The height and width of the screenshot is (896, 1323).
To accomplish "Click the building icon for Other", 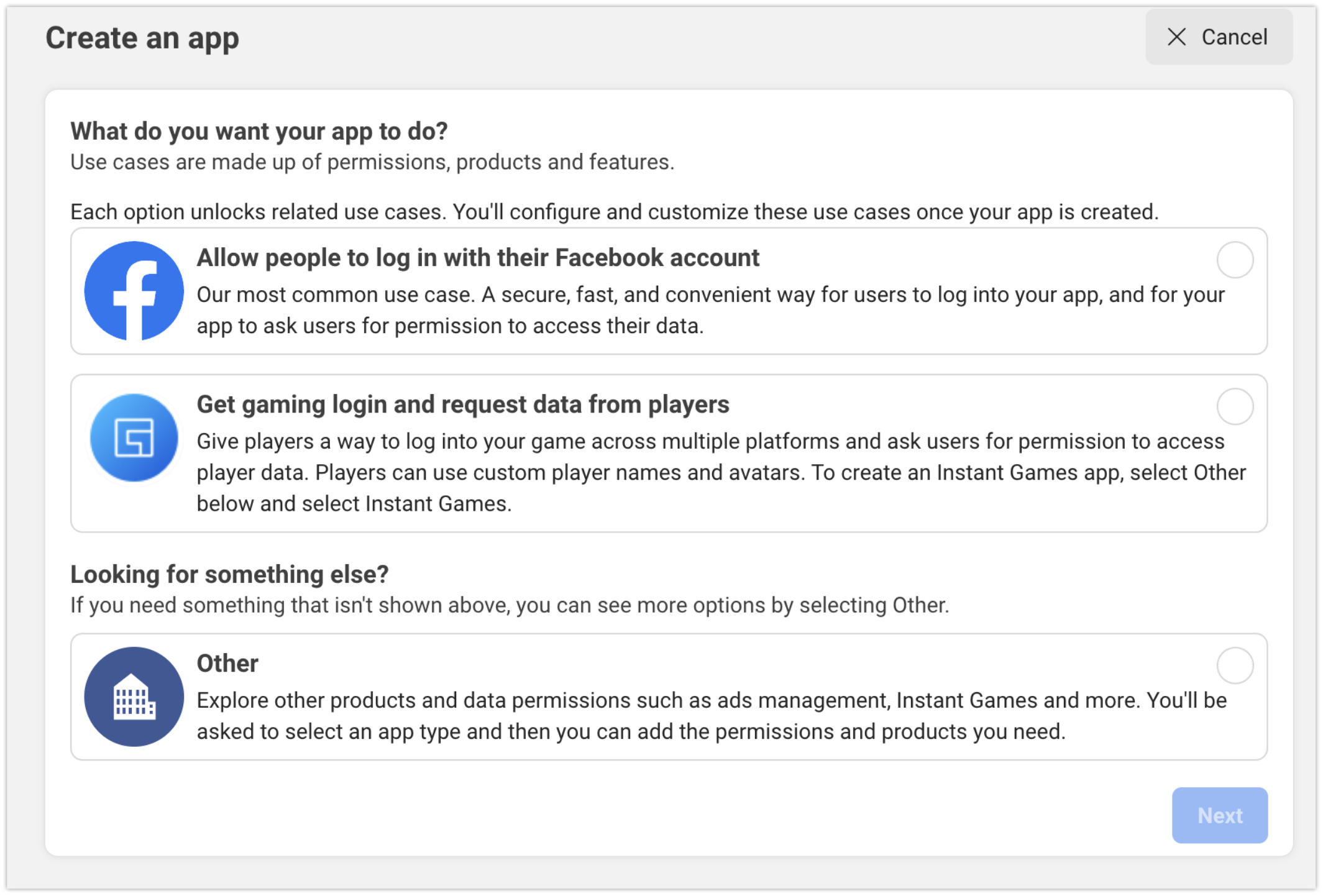I will click(x=134, y=697).
